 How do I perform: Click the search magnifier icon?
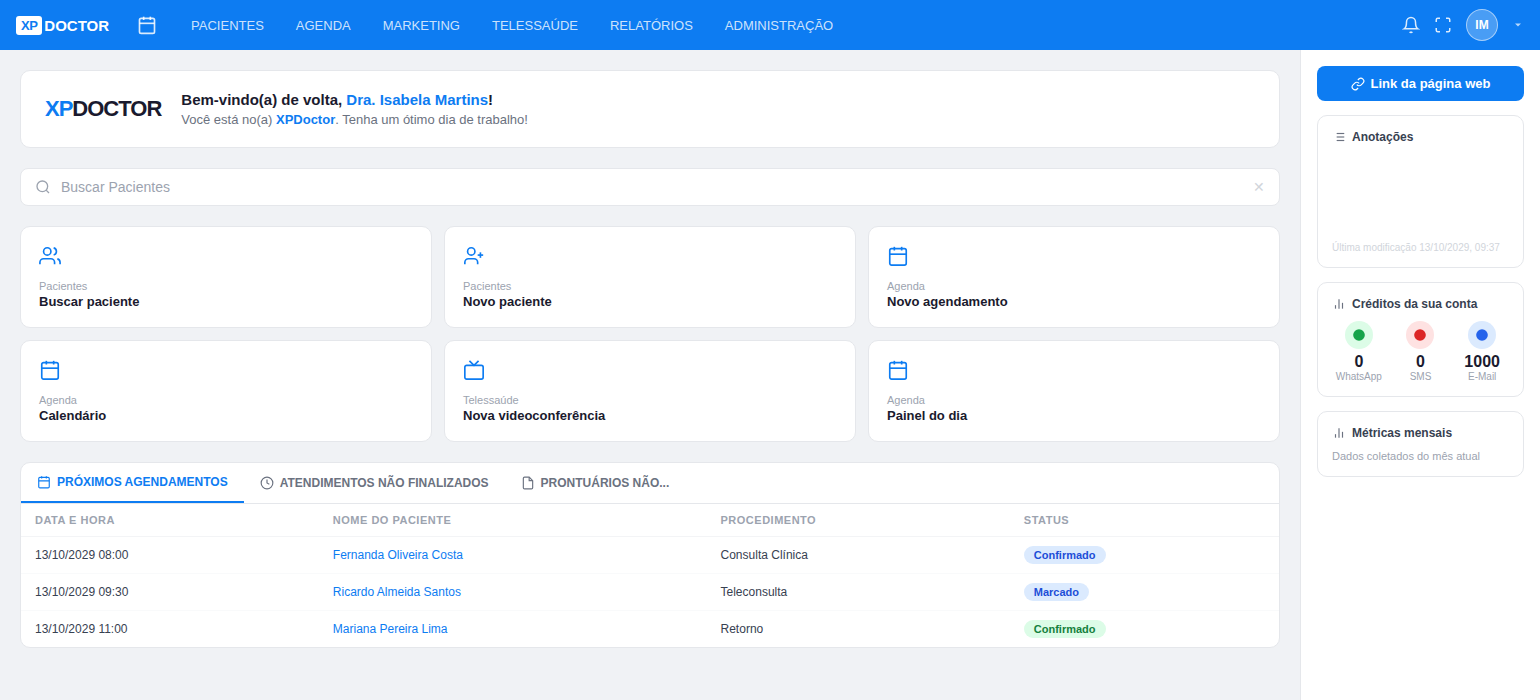(43, 187)
